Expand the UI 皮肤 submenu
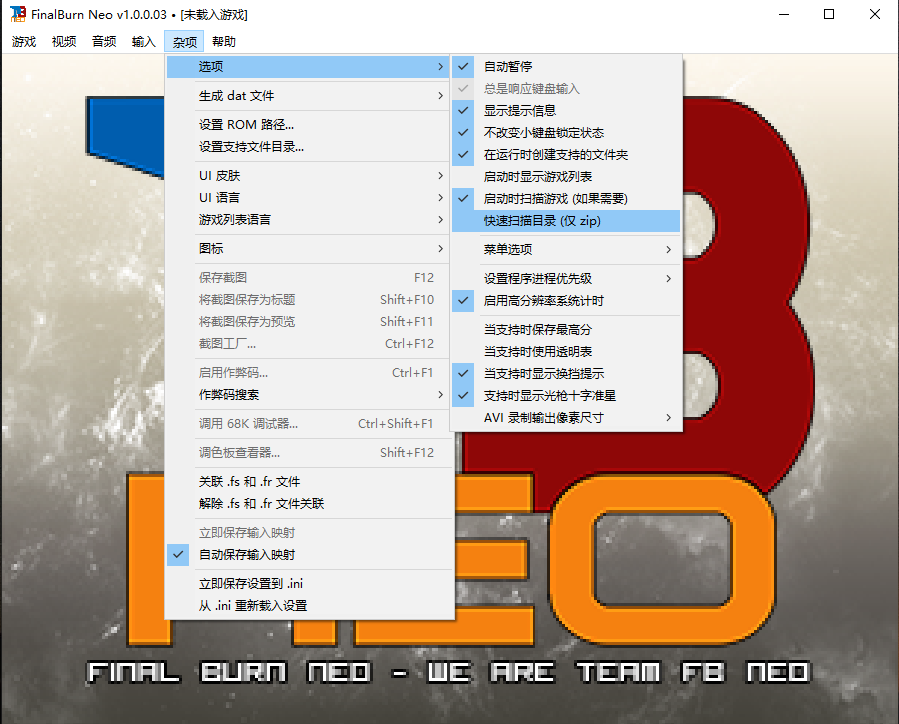The height and width of the screenshot is (724, 899). (x=308, y=175)
